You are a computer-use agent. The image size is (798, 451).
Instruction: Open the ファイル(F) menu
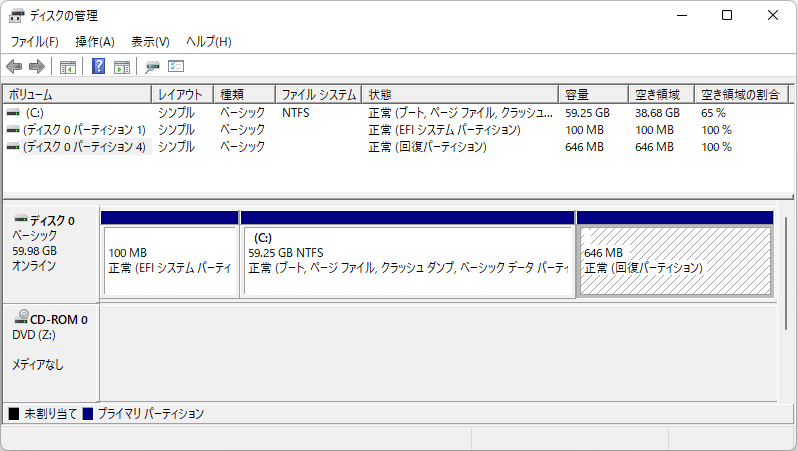pos(35,42)
